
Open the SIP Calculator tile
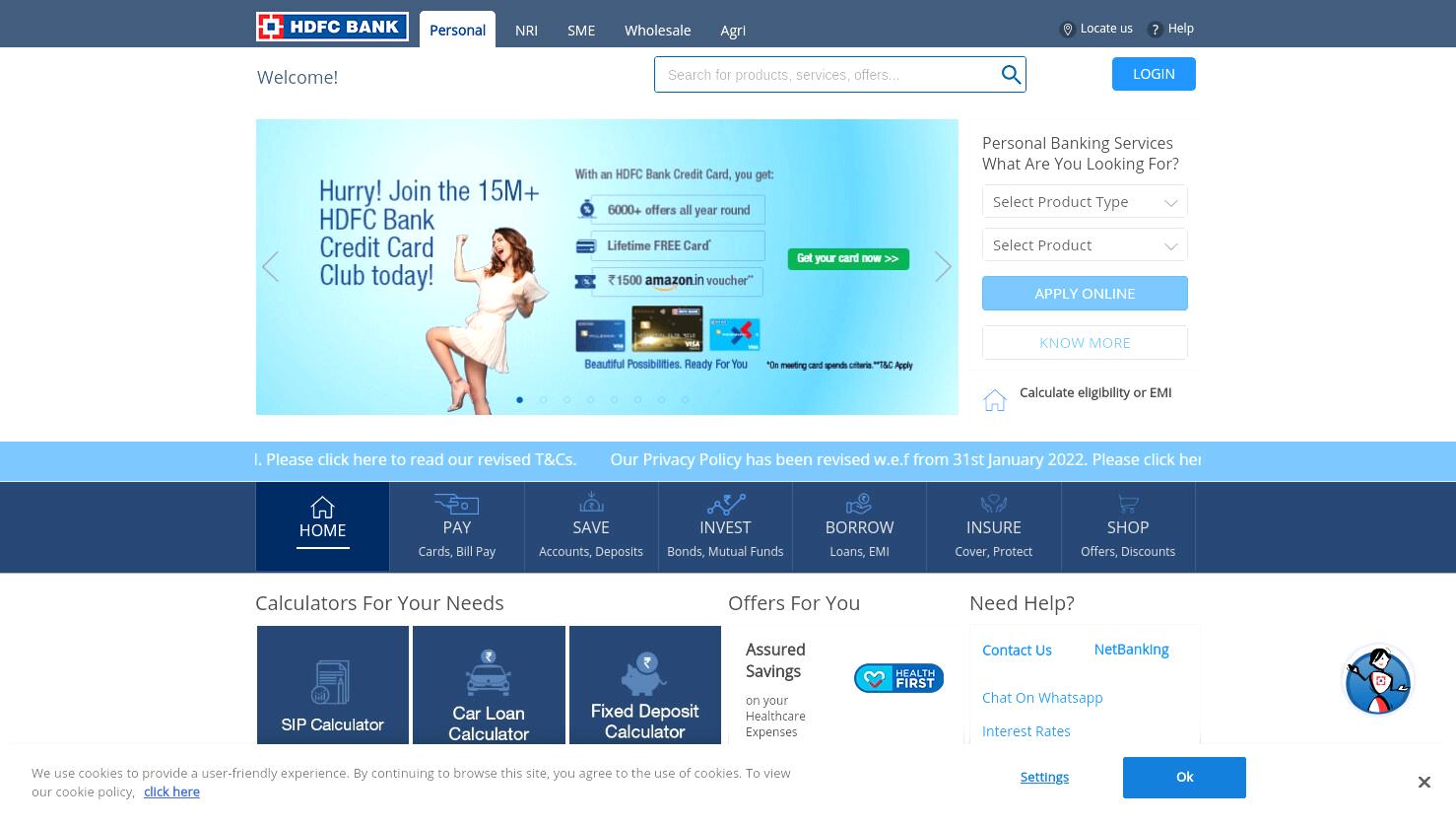[x=333, y=685]
